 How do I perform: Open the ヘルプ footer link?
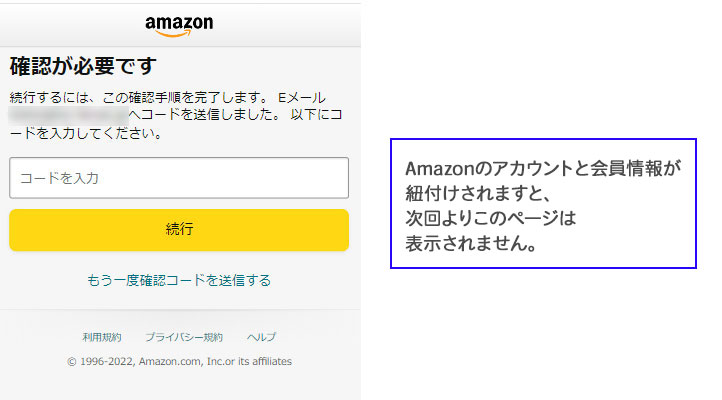(x=262, y=337)
